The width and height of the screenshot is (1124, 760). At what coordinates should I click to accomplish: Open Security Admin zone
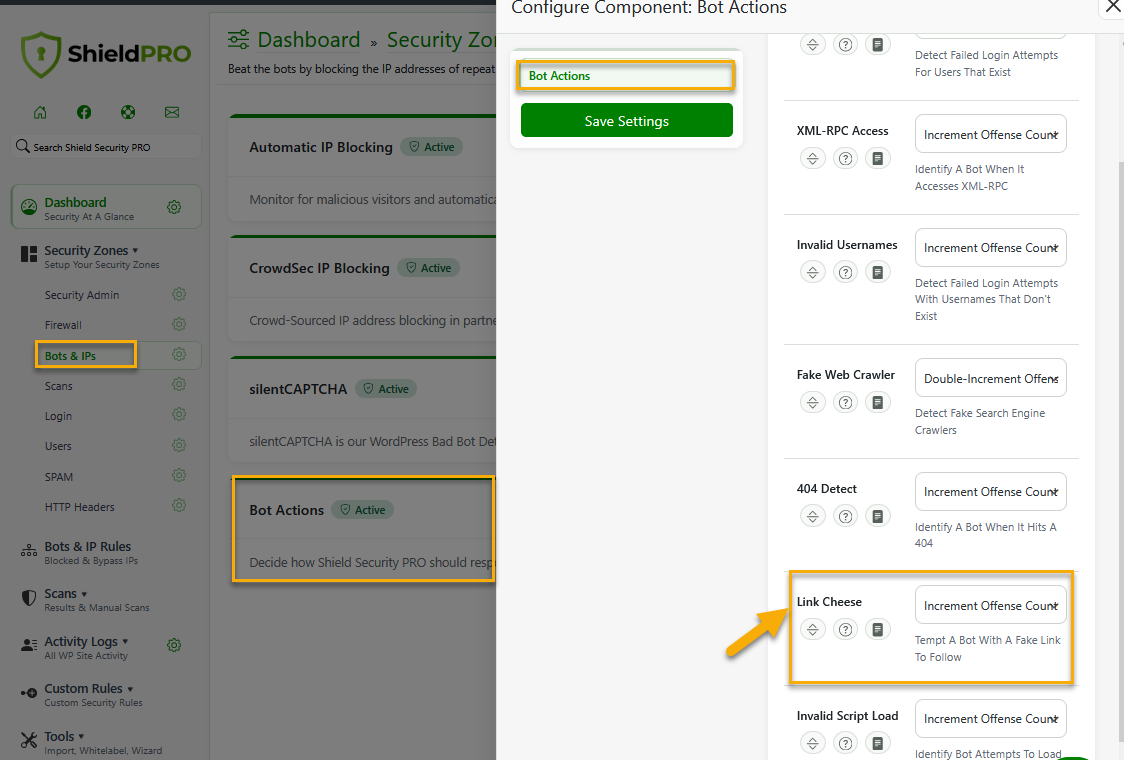click(82, 295)
